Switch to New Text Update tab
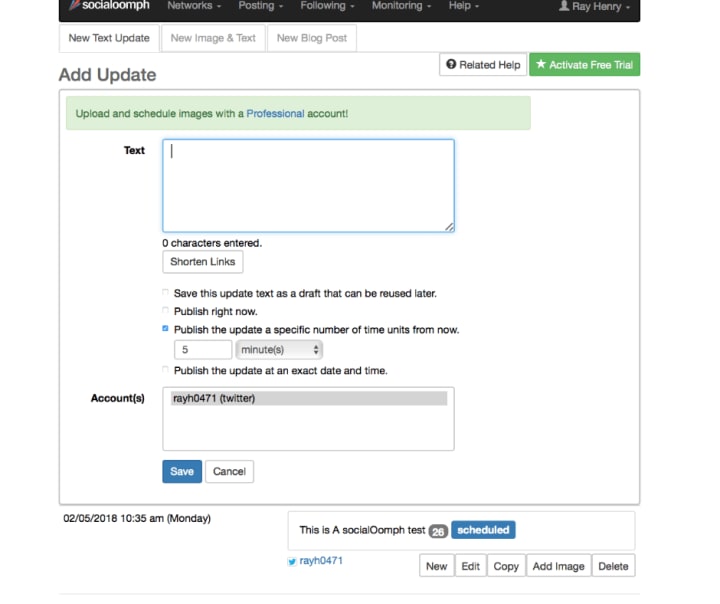720x604 pixels. [x=109, y=38]
